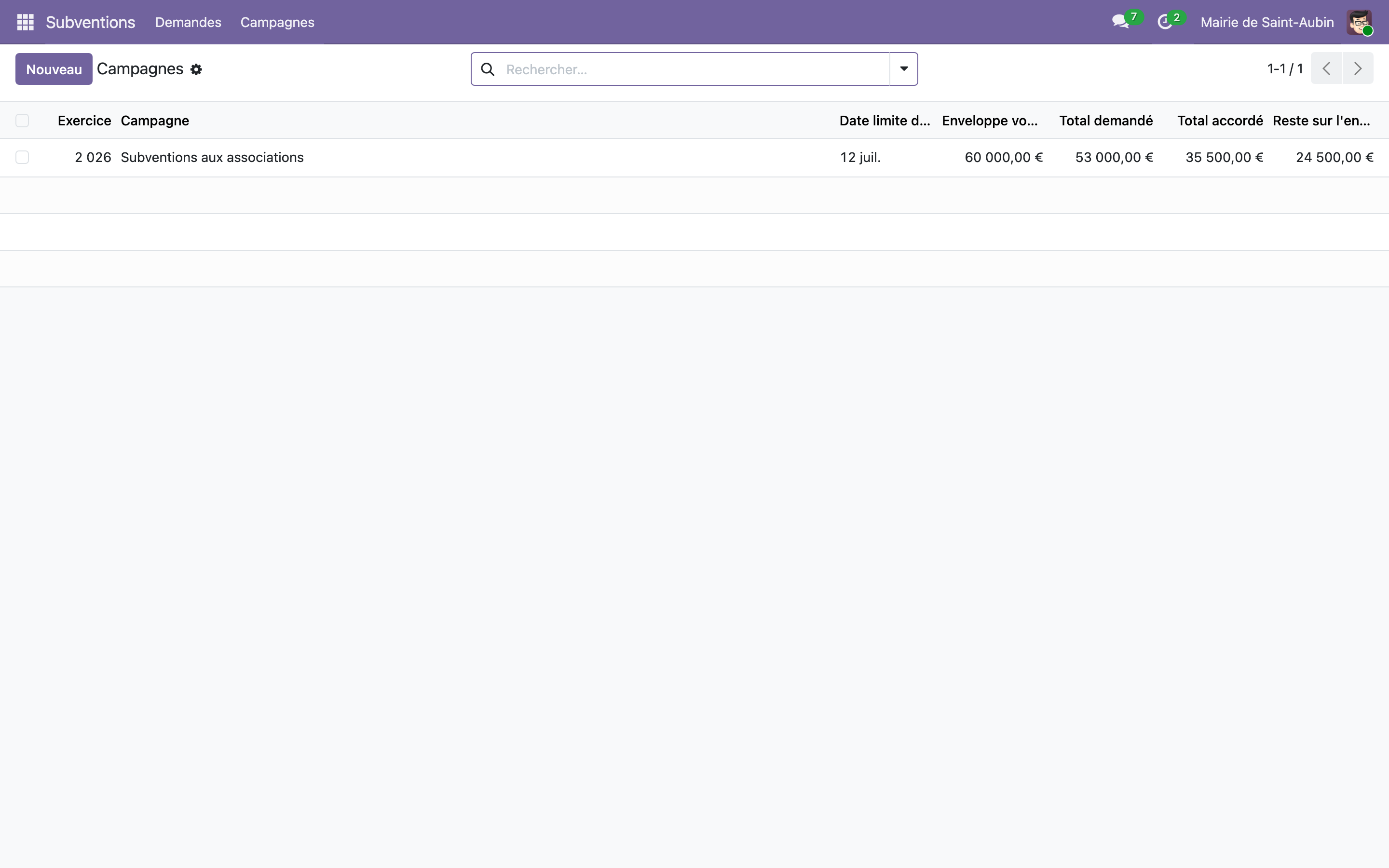Sort by Campagne column header

(155, 121)
